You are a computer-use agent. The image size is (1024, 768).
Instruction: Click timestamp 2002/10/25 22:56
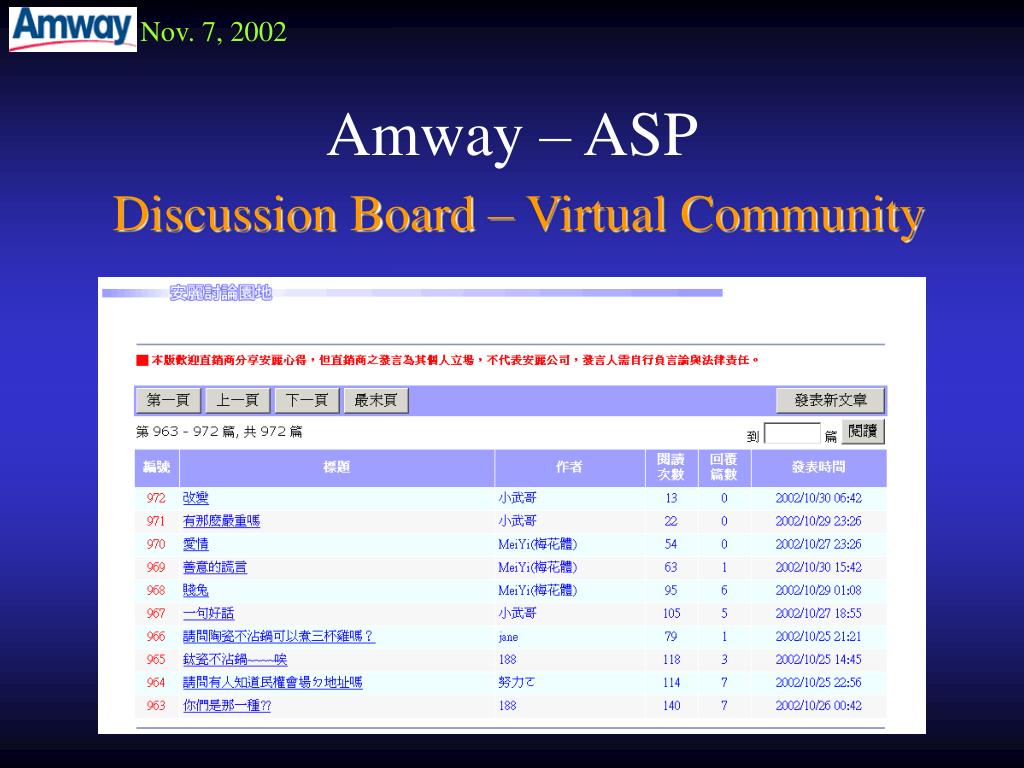tap(819, 682)
